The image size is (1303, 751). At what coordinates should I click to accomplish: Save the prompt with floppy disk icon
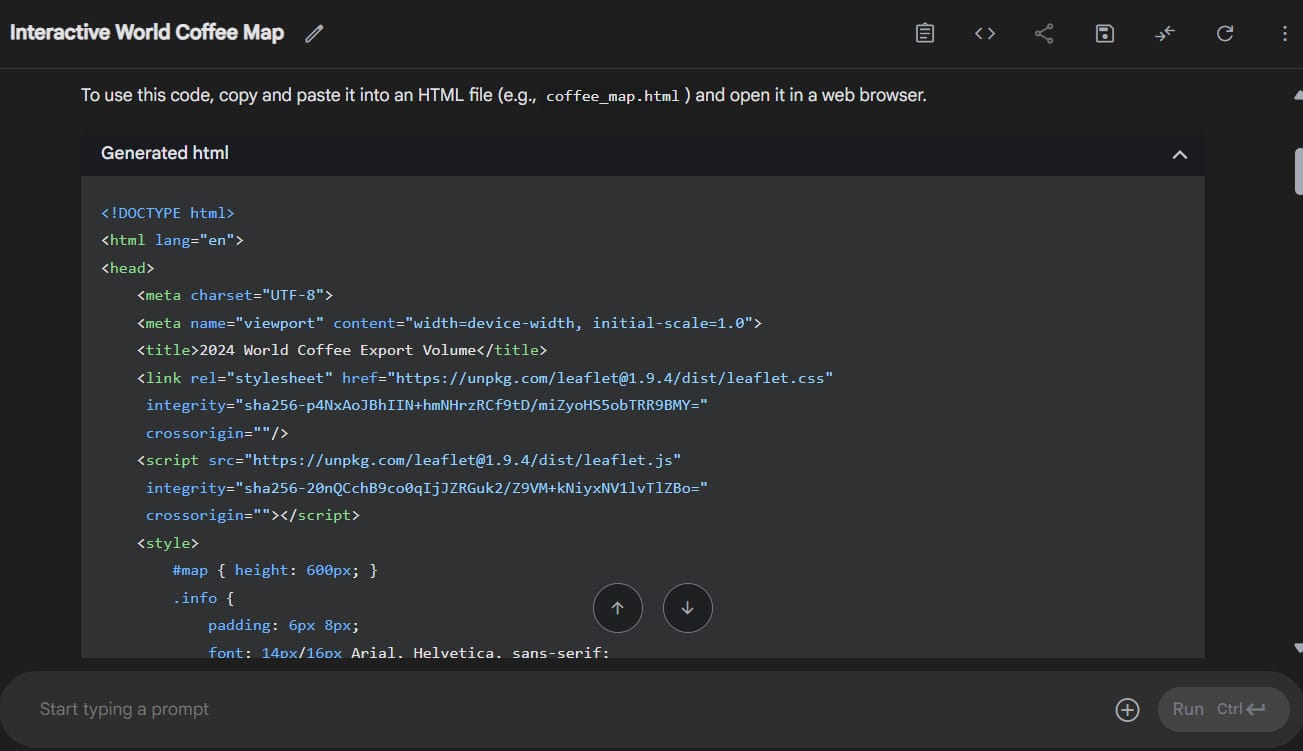point(1104,33)
